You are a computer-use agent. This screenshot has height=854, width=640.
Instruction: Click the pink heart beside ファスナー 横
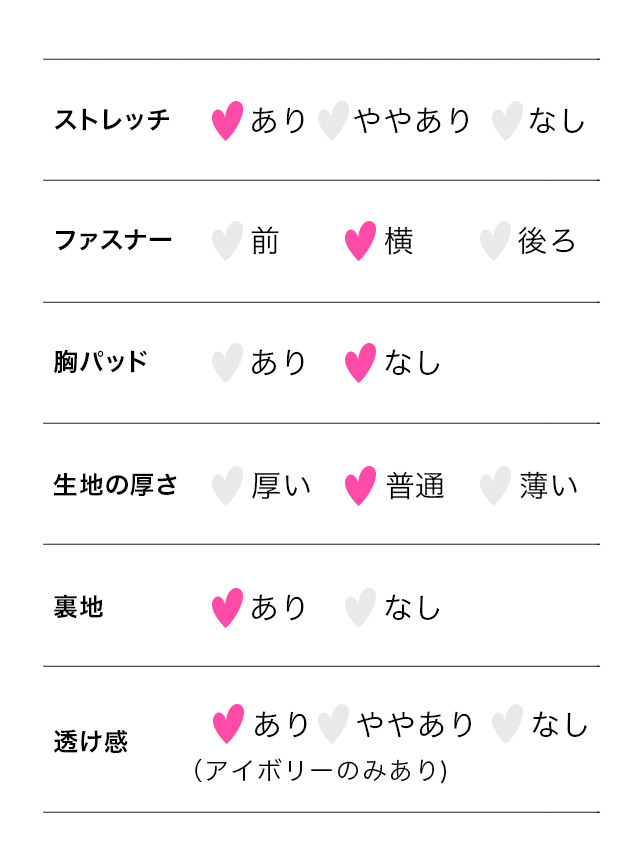click(360, 241)
